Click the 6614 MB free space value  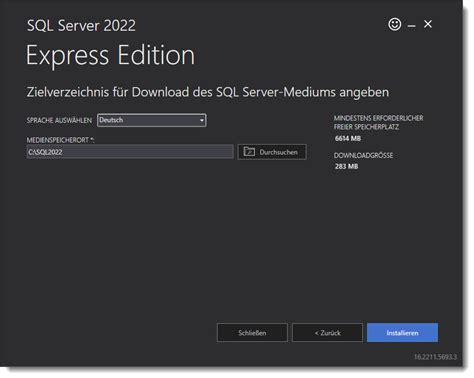tap(348, 138)
